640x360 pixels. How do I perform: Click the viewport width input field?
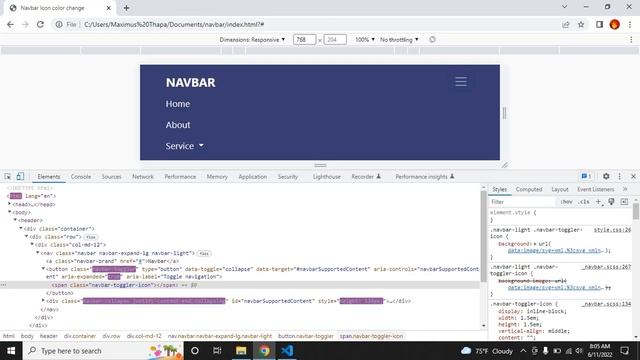(304, 40)
